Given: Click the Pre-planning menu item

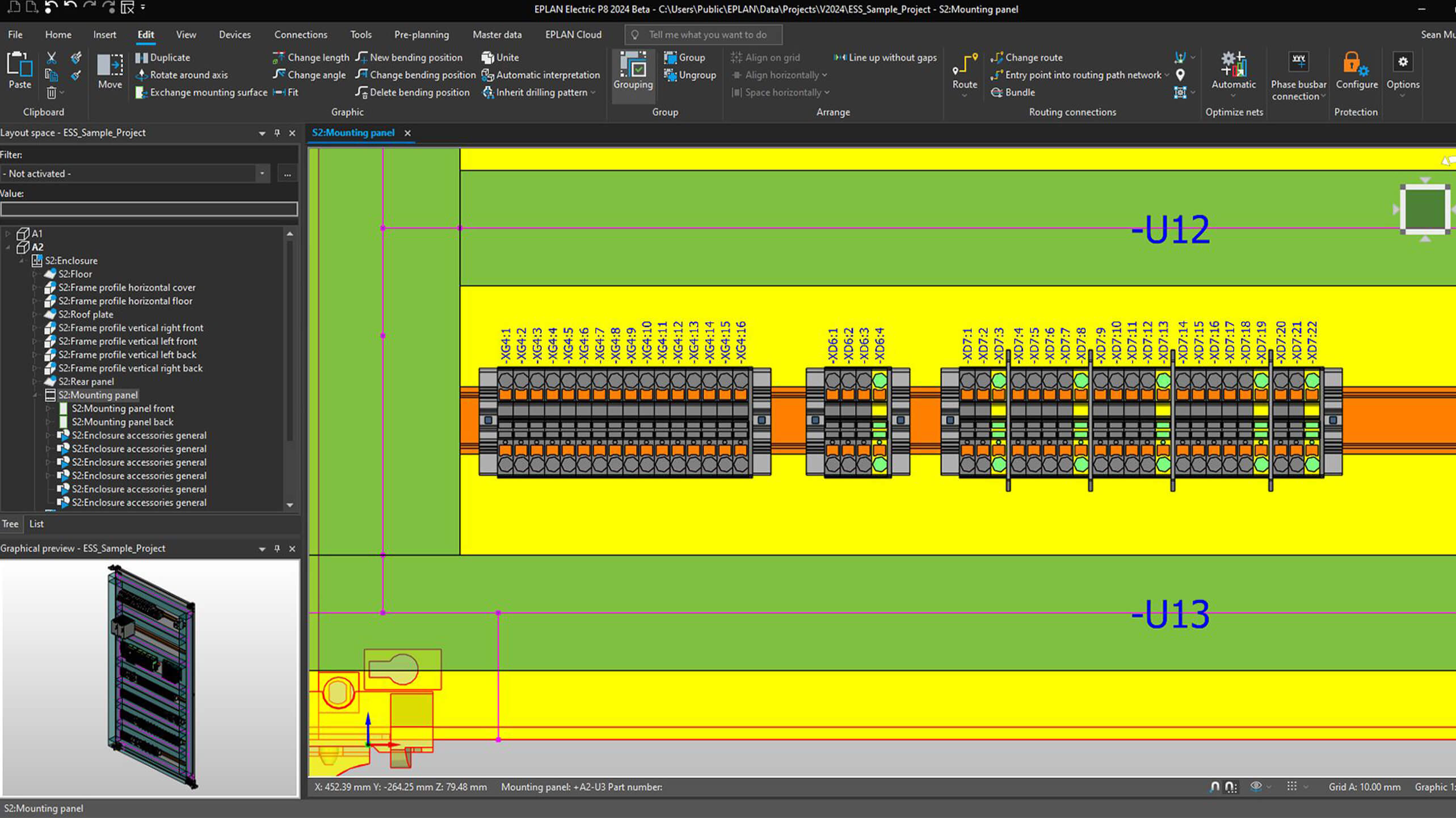Looking at the screenshot, I should click(x=421, y=34).
